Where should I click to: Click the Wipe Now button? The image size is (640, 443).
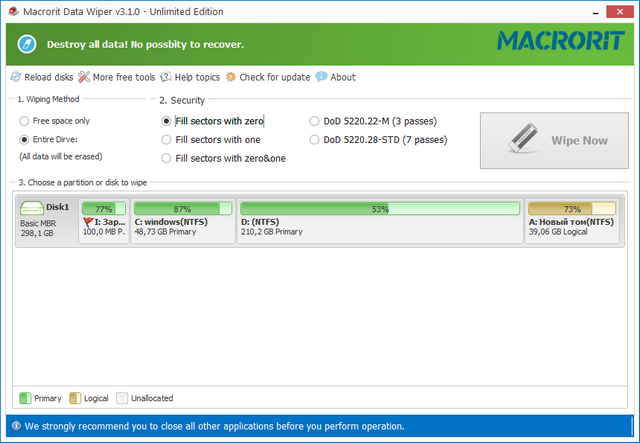(x=554, y=140)
